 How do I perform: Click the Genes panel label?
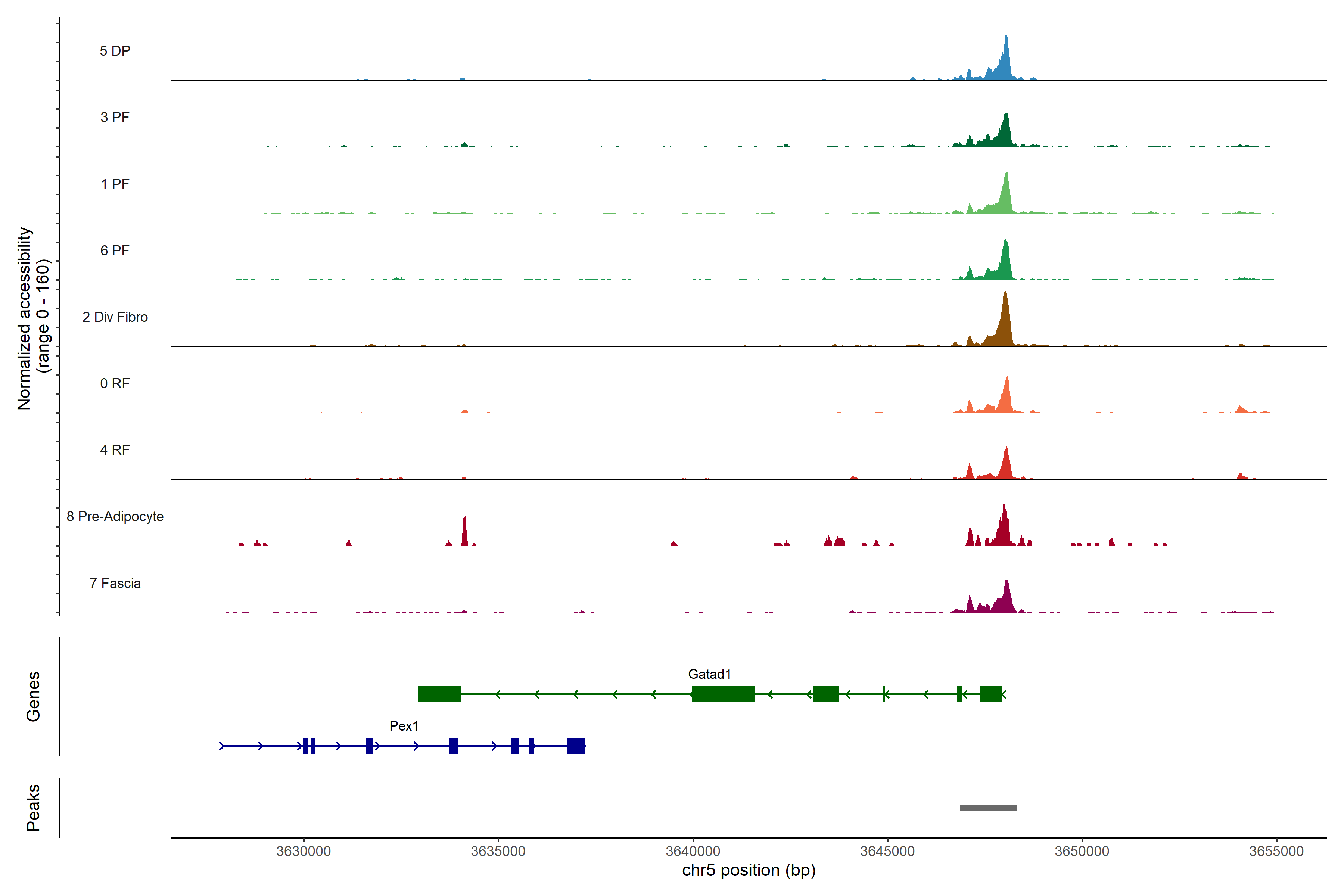tap(33, 697)
